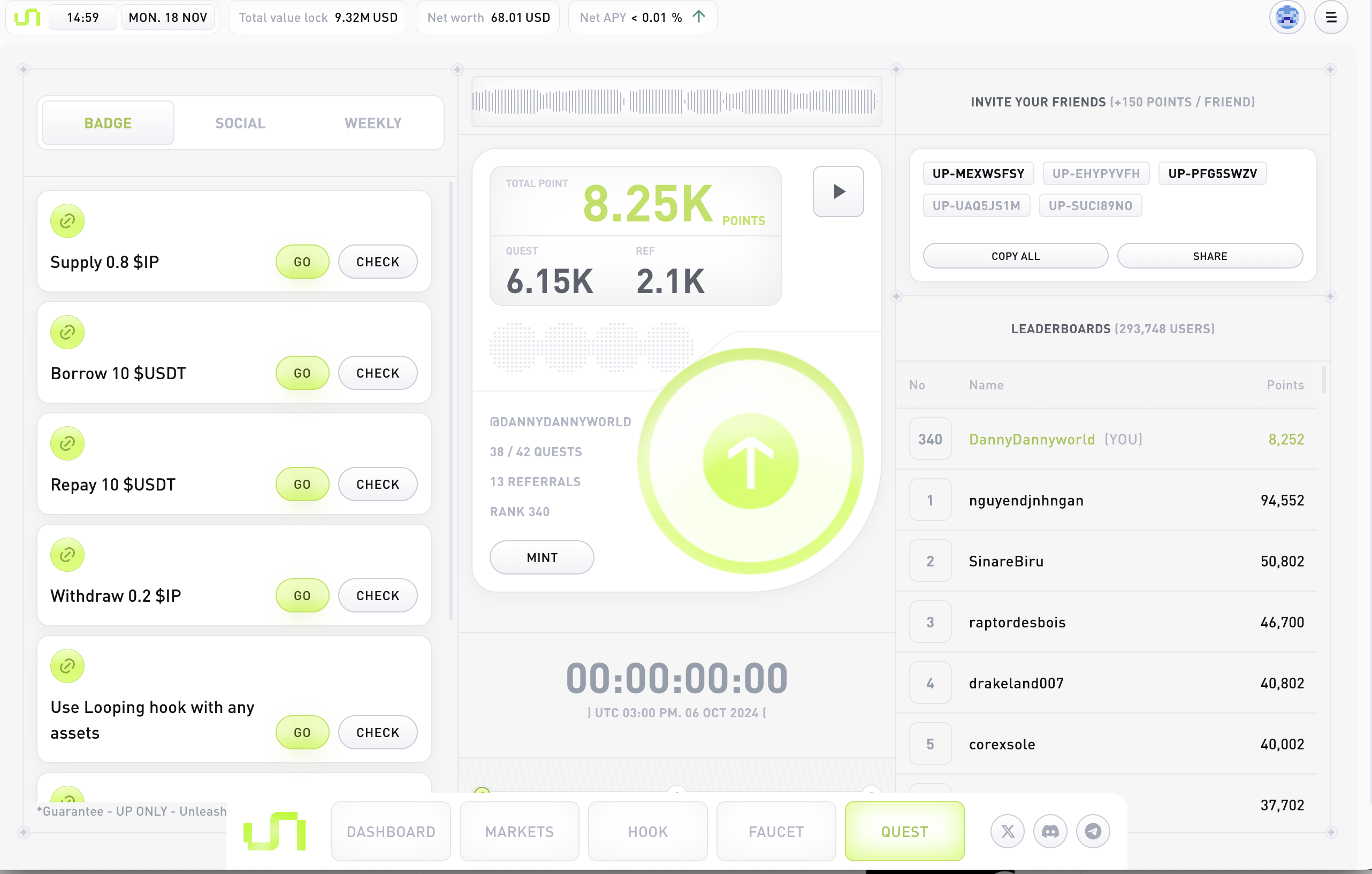Click the Net APY green arrow icon
Viewport: 1372px width, 874px height.
[x=698, y=17]
